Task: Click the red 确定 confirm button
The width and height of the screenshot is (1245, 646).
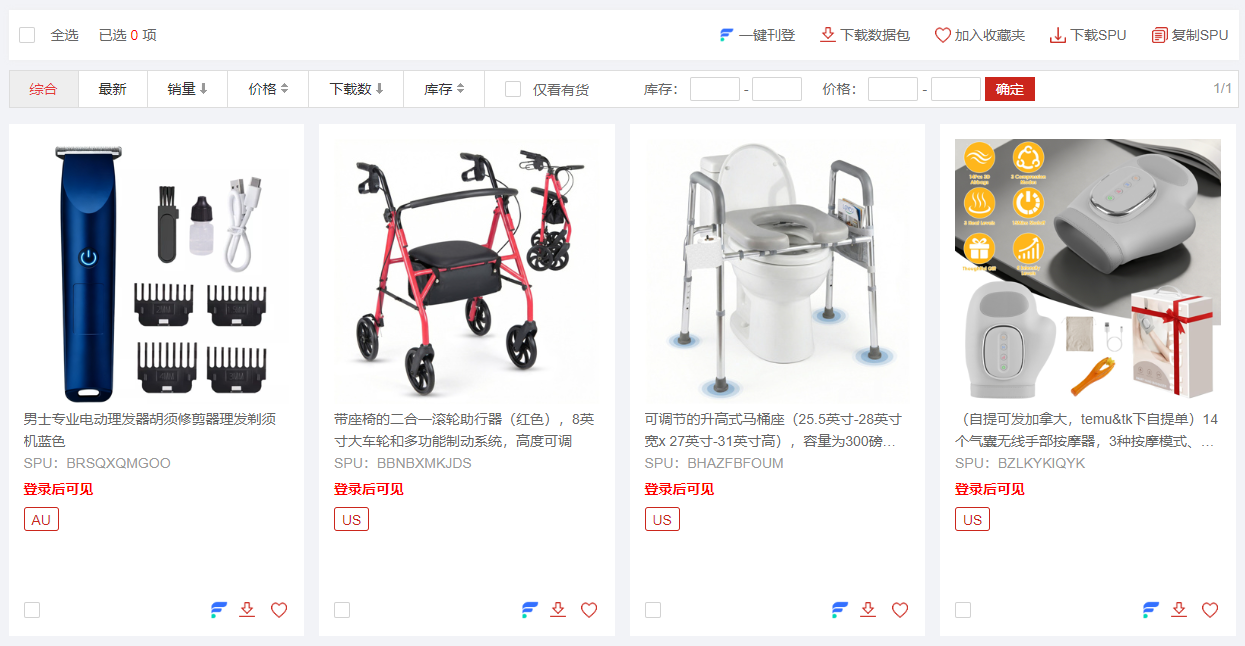Action: point(1010,89)
